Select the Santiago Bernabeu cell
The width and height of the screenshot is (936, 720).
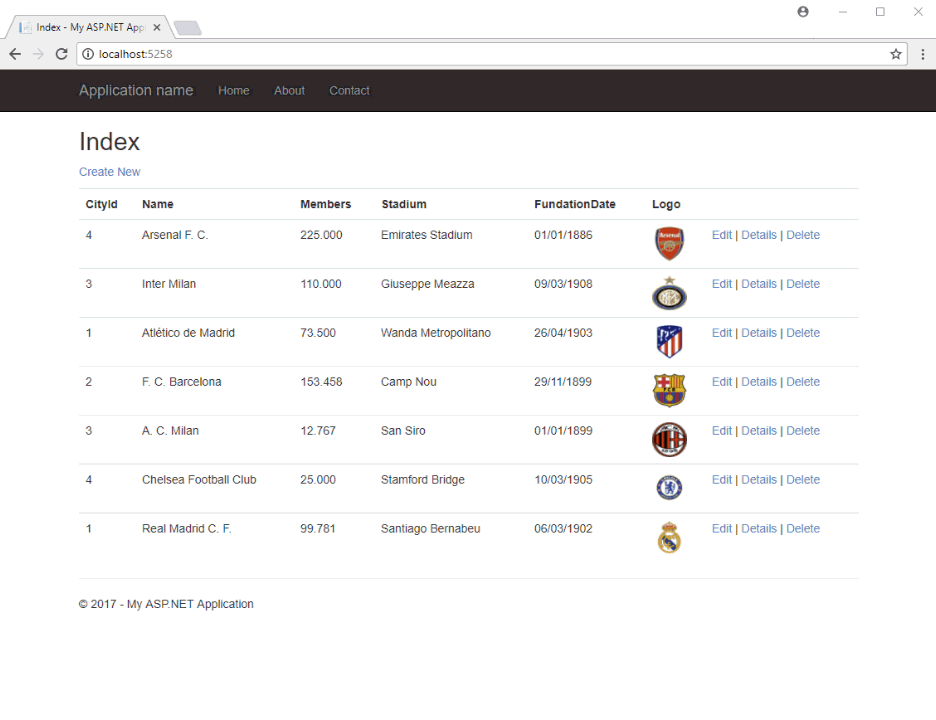tap(430, 529)
